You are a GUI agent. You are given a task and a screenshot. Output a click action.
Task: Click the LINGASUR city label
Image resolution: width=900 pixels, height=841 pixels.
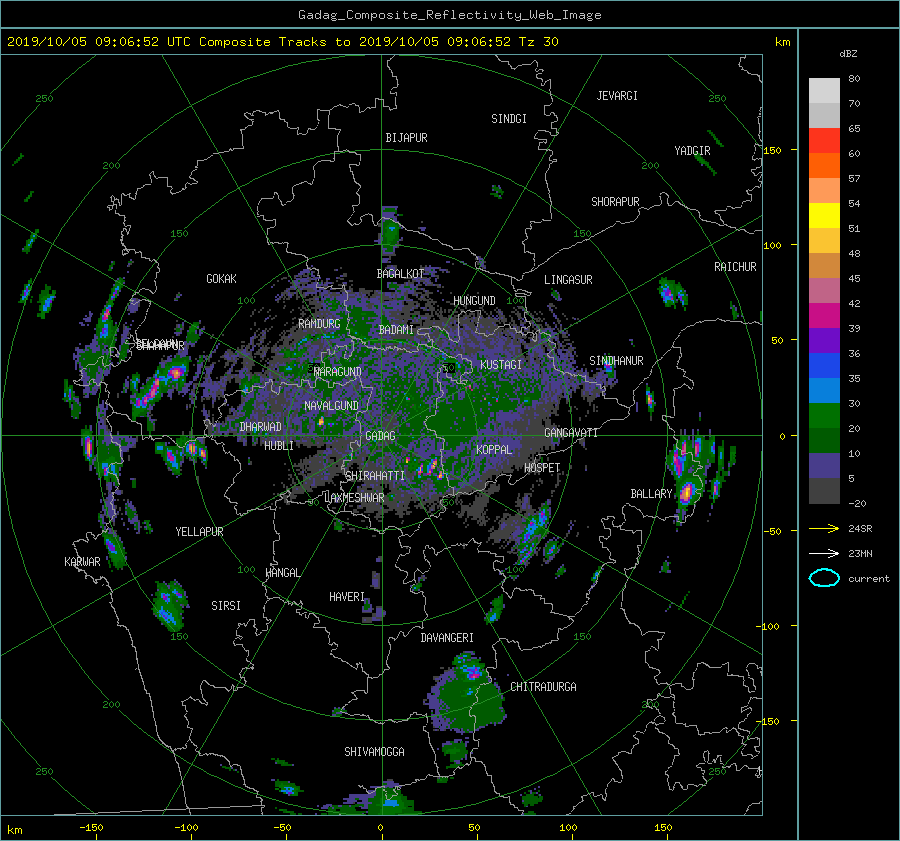(568, 280)
